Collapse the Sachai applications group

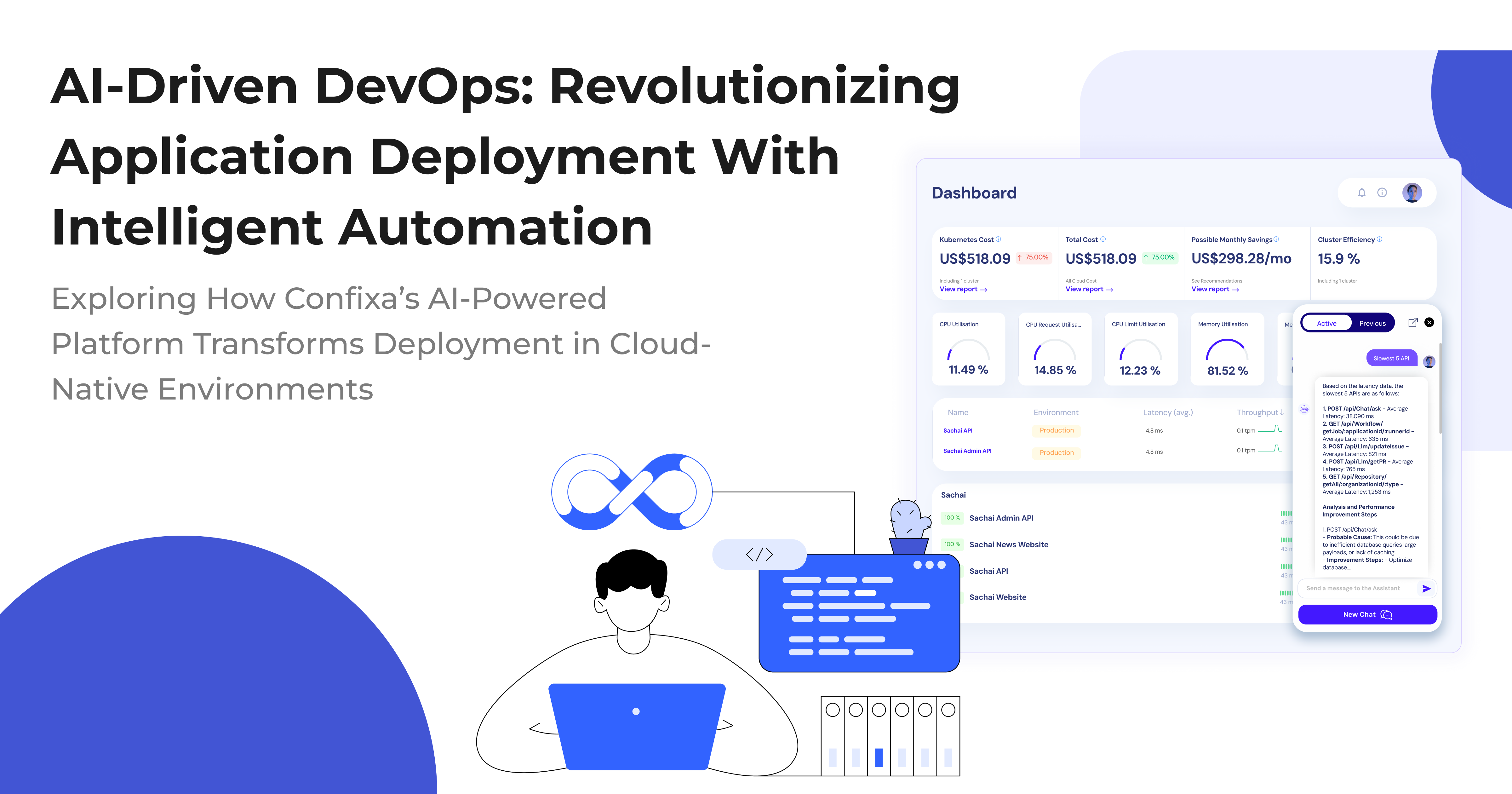[953, 494]
